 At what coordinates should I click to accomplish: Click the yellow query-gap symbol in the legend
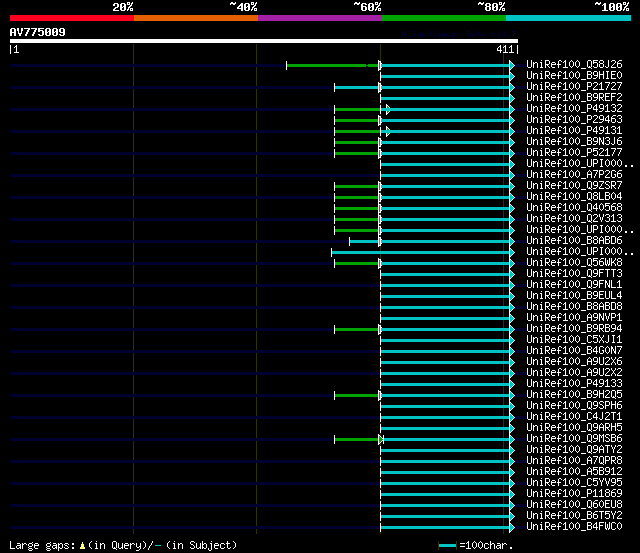click(82, 545)
